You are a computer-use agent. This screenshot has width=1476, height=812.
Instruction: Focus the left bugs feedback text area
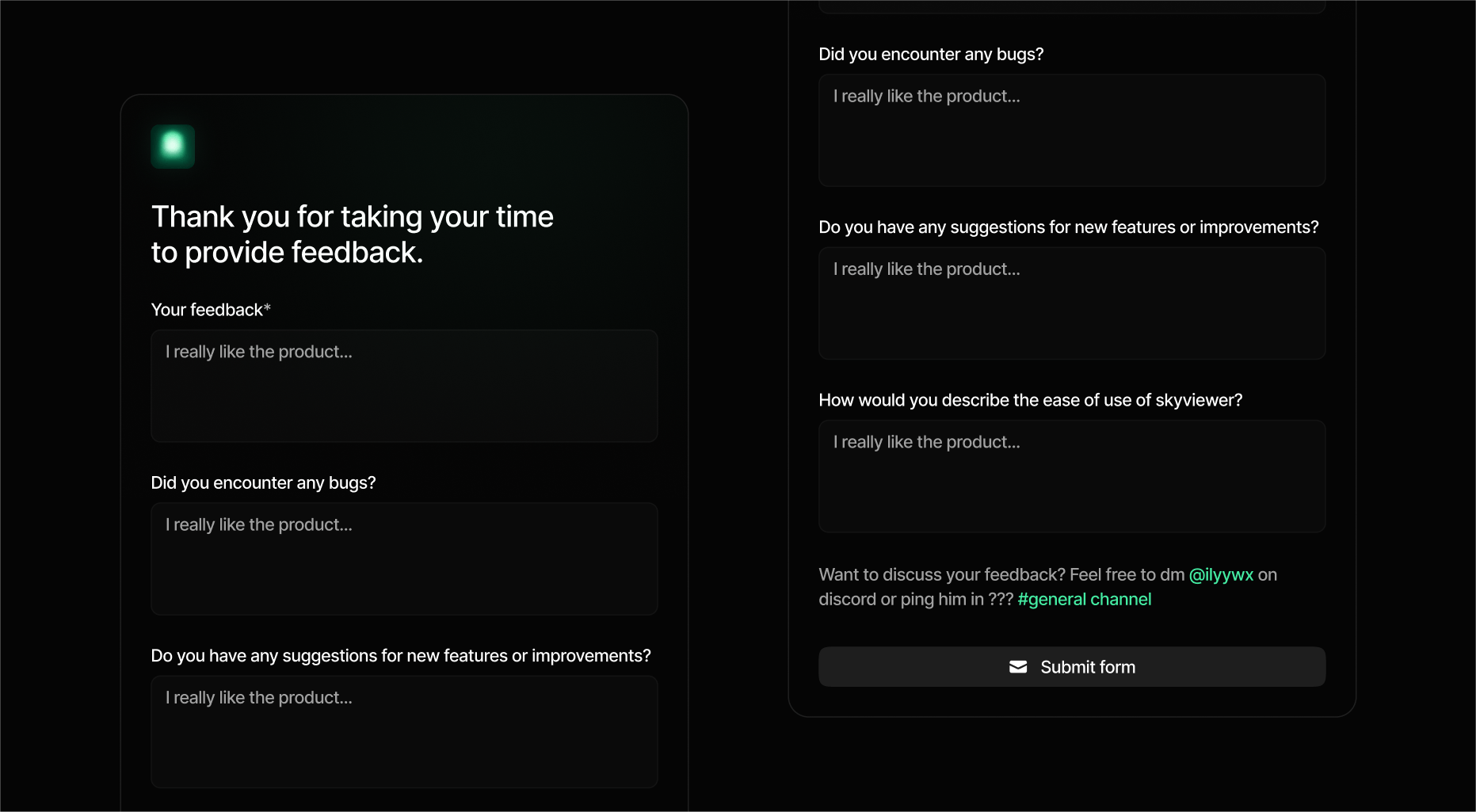(403, 558)
